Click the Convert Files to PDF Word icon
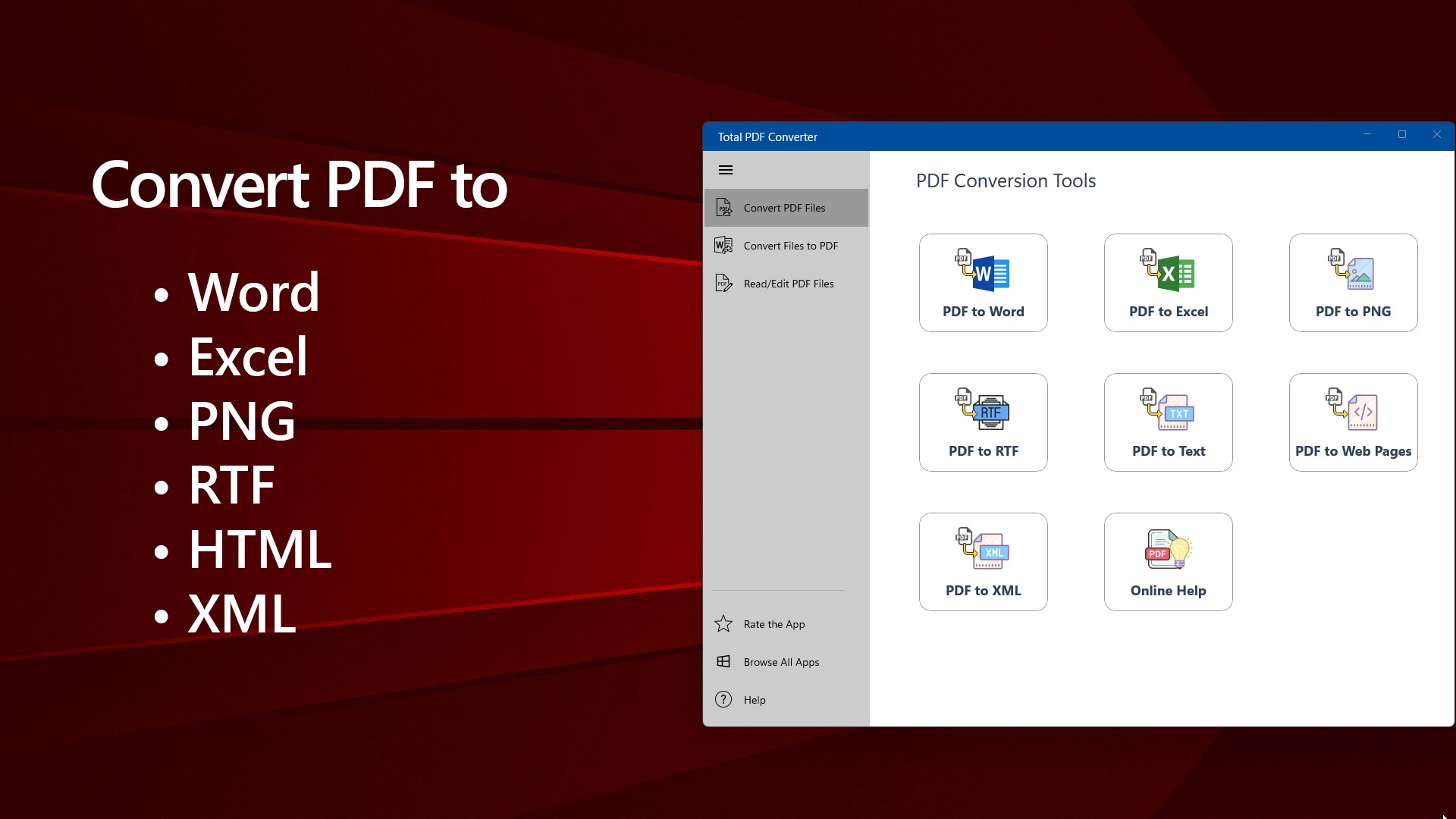The width and height of the screenshot is (1456, 819). [x=723, y=246]
